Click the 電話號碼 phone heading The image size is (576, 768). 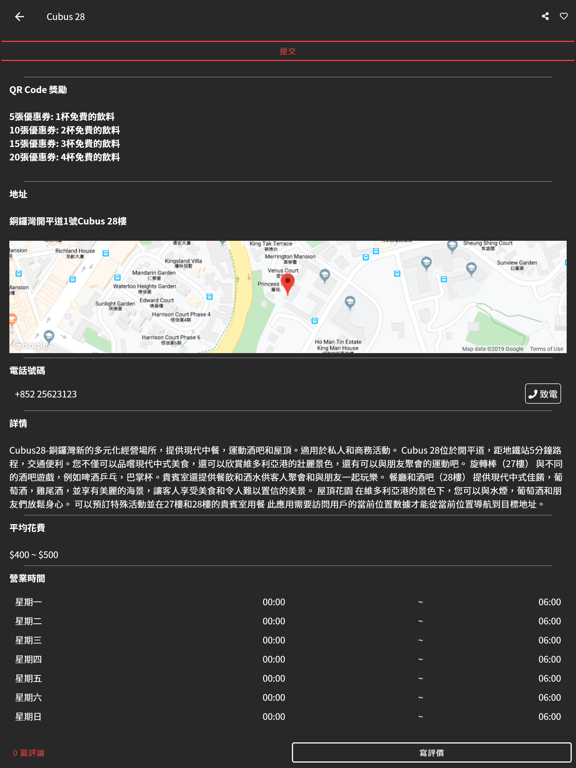(x=27, y=371)
